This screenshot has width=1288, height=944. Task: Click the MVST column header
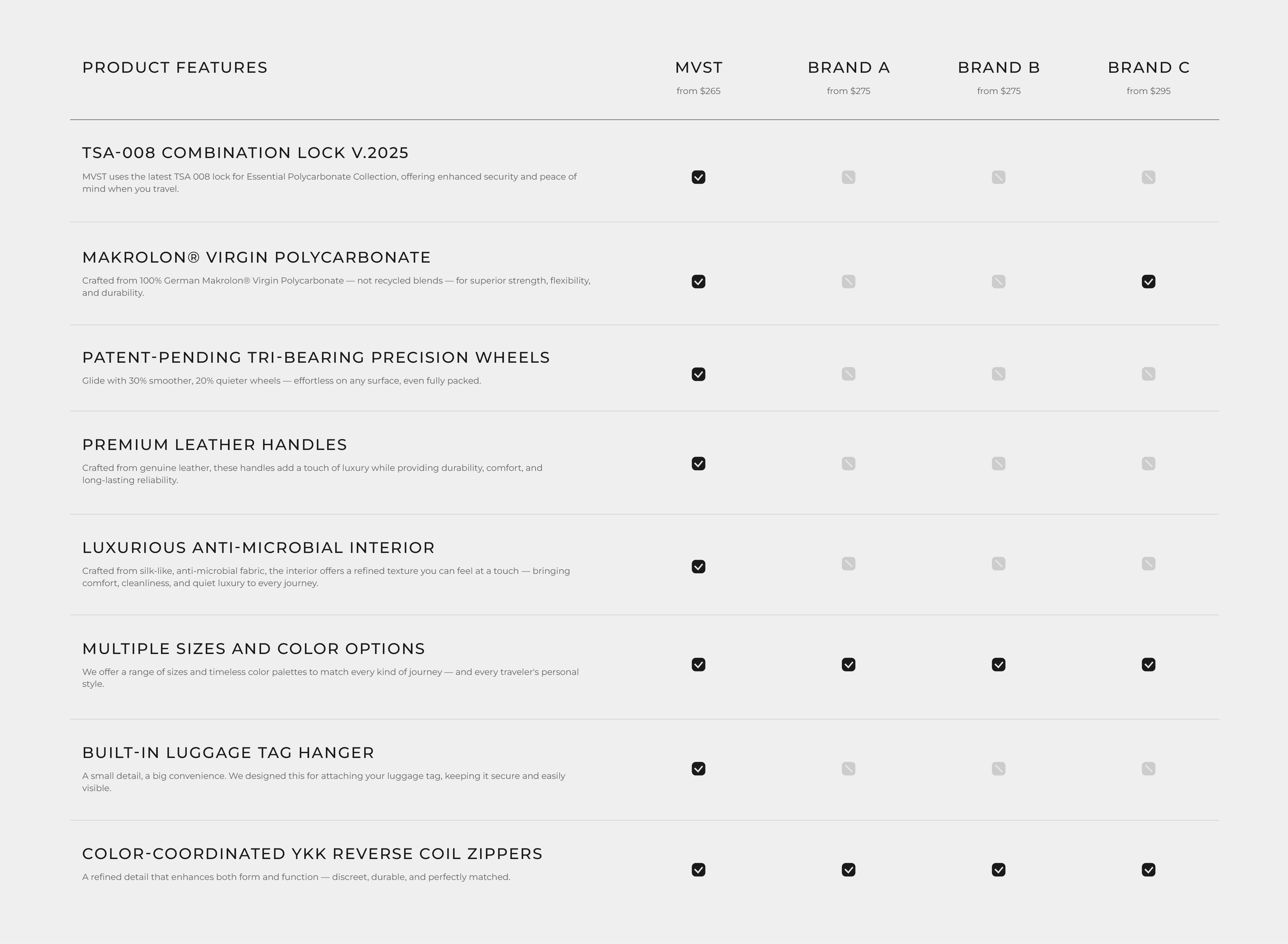pyautogui.click(x=698, y=68)
